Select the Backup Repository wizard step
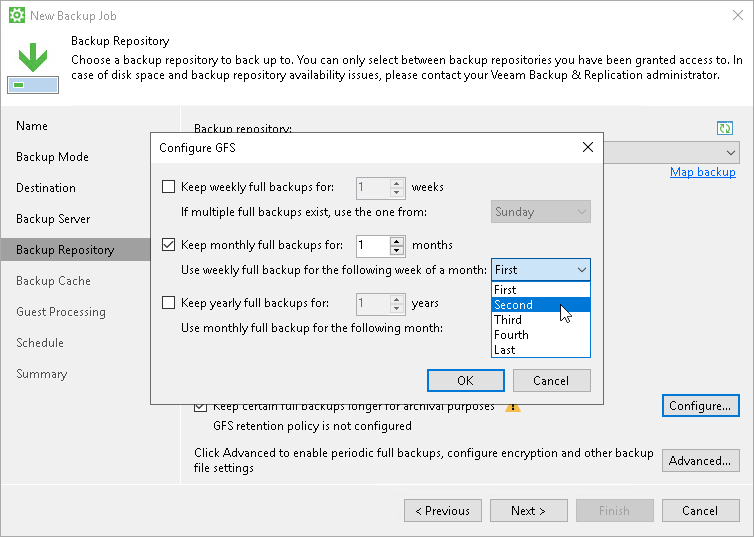Viewport: 754px width, 537px height. [x=75, y=250]
